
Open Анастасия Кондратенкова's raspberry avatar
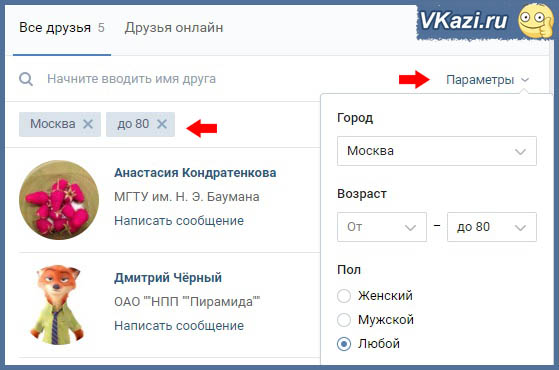59,200
